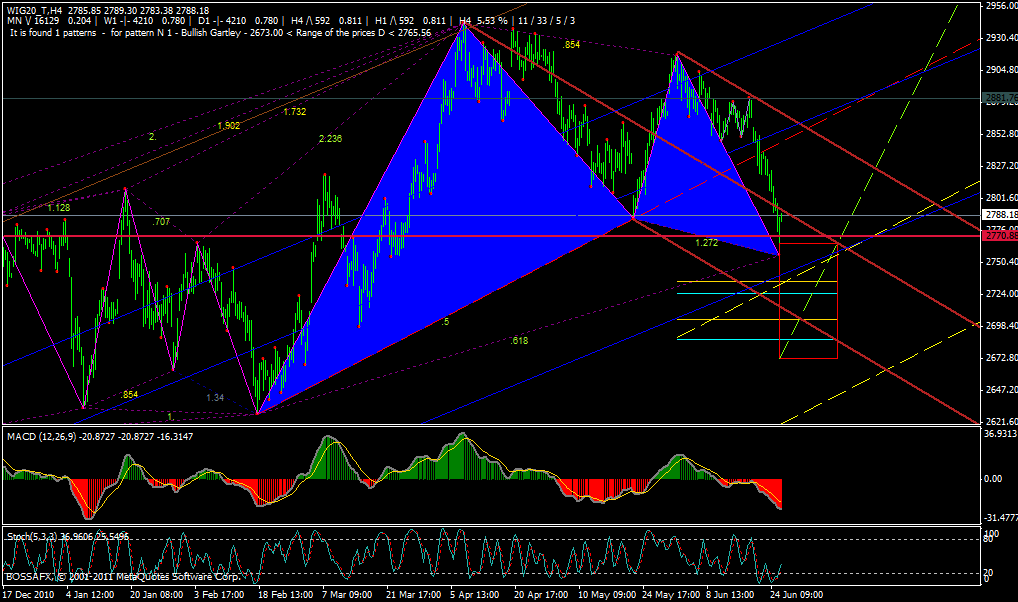Click the 1.902 orange ratio label

tap(228, 125)
